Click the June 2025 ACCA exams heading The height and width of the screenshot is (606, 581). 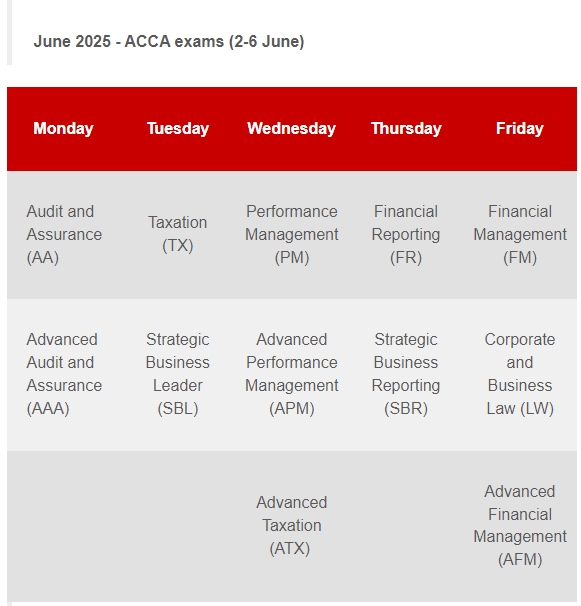click(x=169, y=41)
